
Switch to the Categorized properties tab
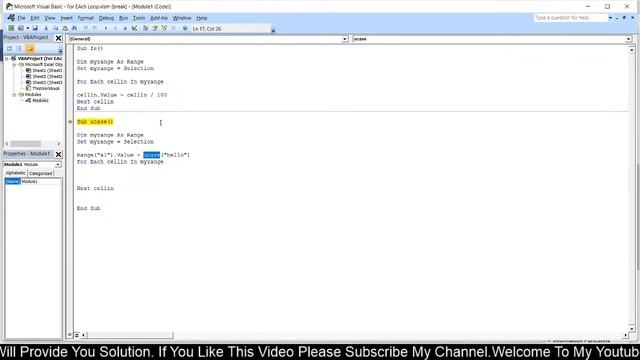pyautogui.click(x=40, y=173)
